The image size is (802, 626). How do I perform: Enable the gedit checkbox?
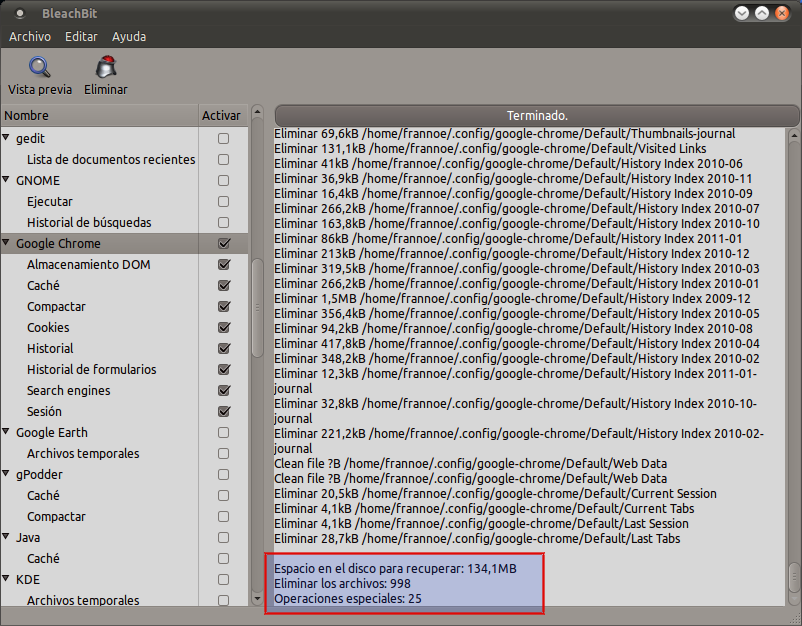[224, 139]
